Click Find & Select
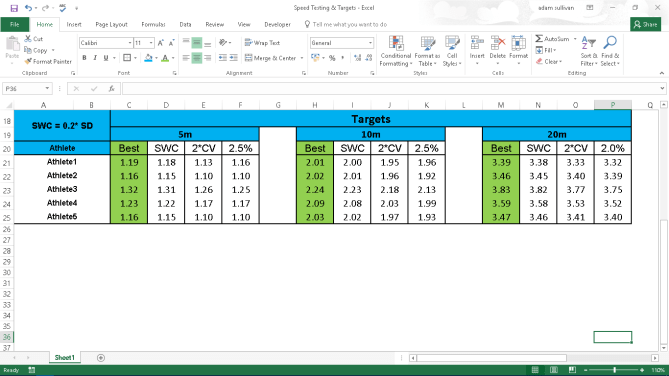669x376 pixels. click(610, 51)
